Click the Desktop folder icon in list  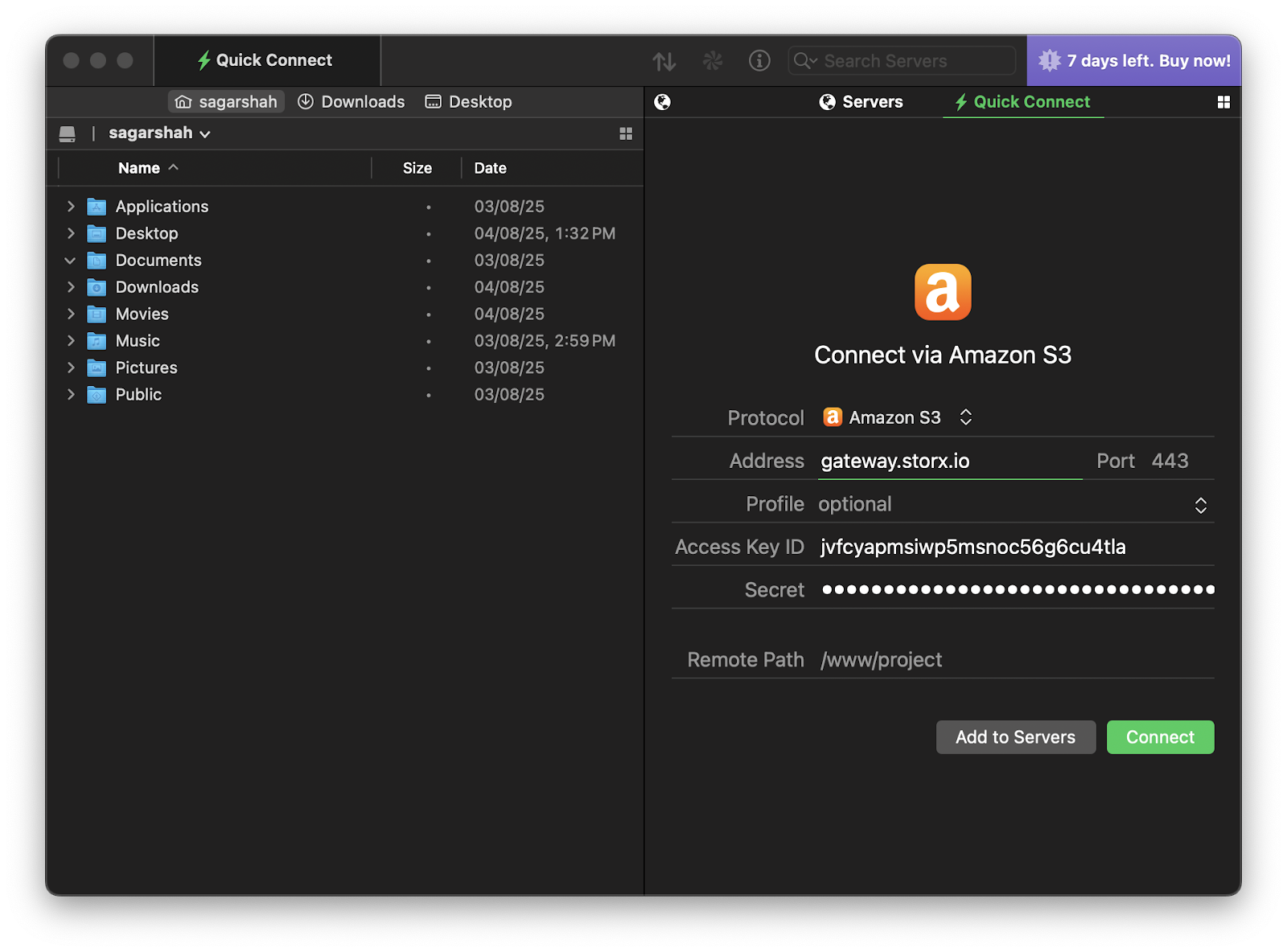(x=97, y=234)
